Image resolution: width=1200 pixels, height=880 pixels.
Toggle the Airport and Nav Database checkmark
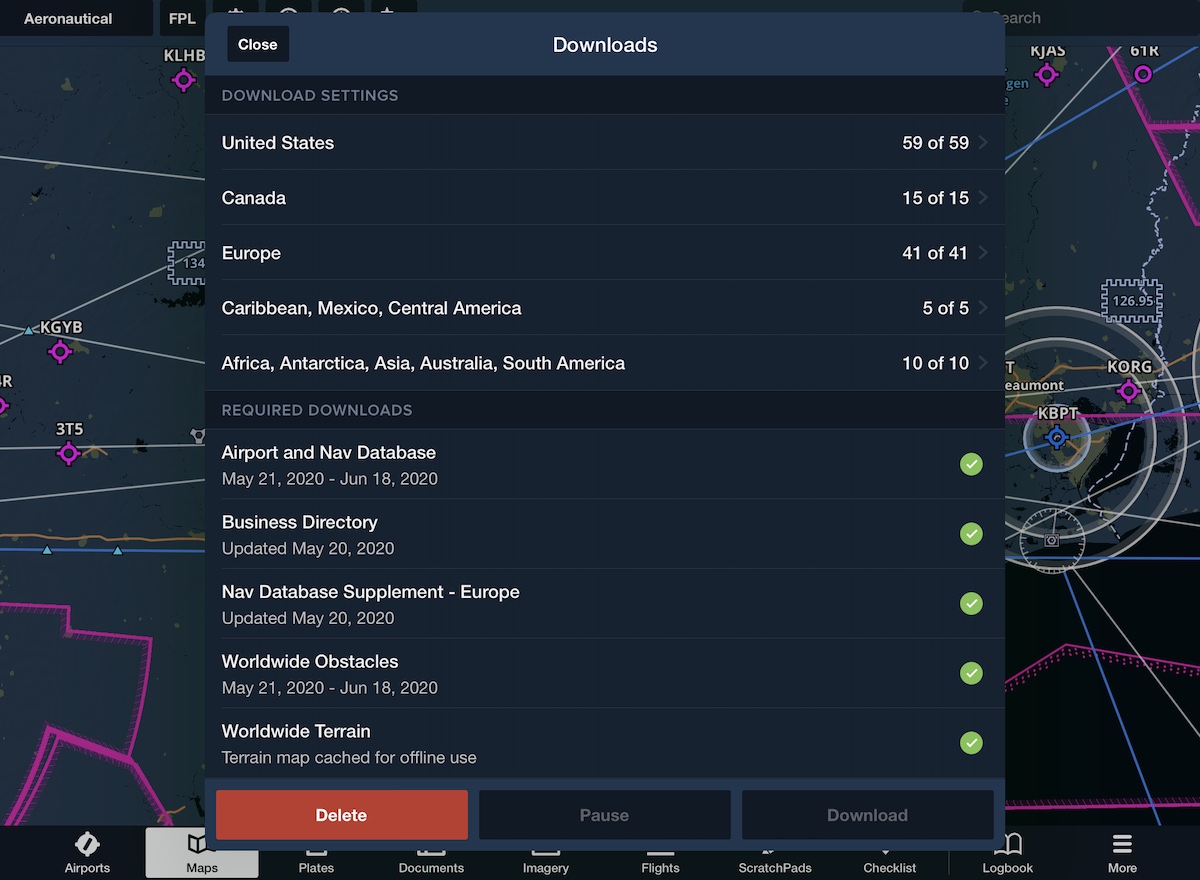[x=971, y=464]
